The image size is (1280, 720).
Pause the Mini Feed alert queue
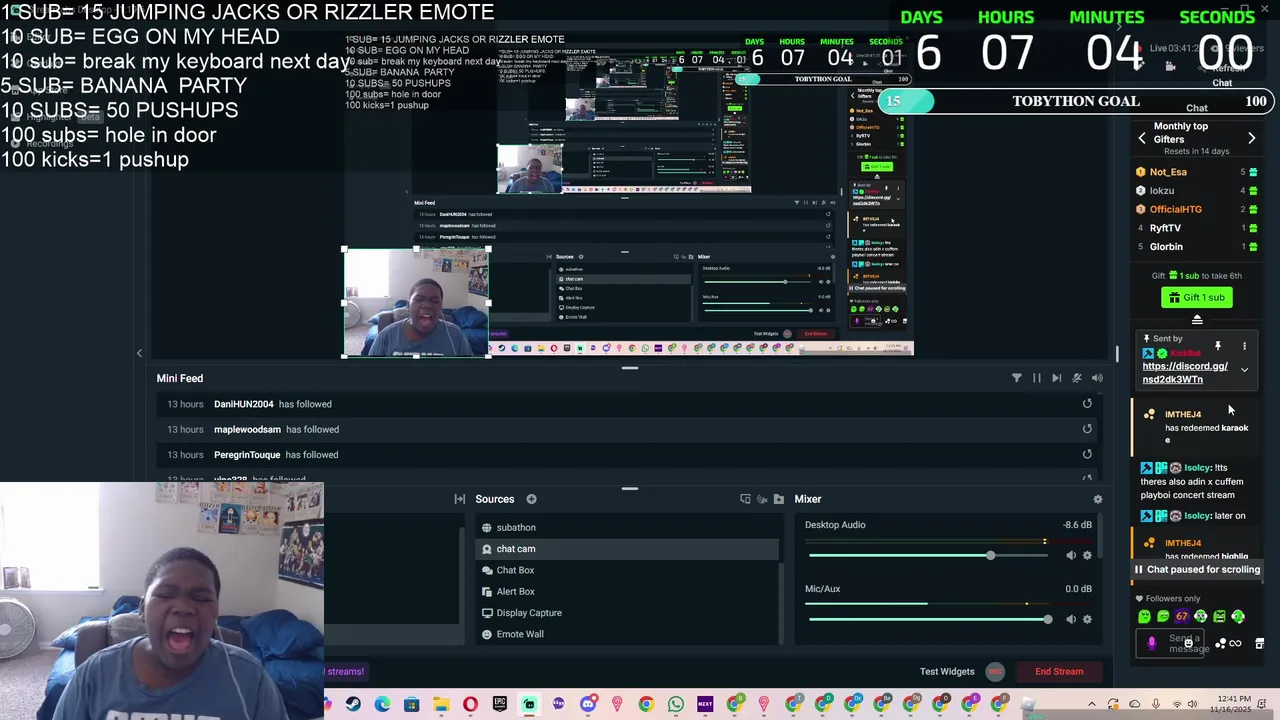coord(1037,378)
